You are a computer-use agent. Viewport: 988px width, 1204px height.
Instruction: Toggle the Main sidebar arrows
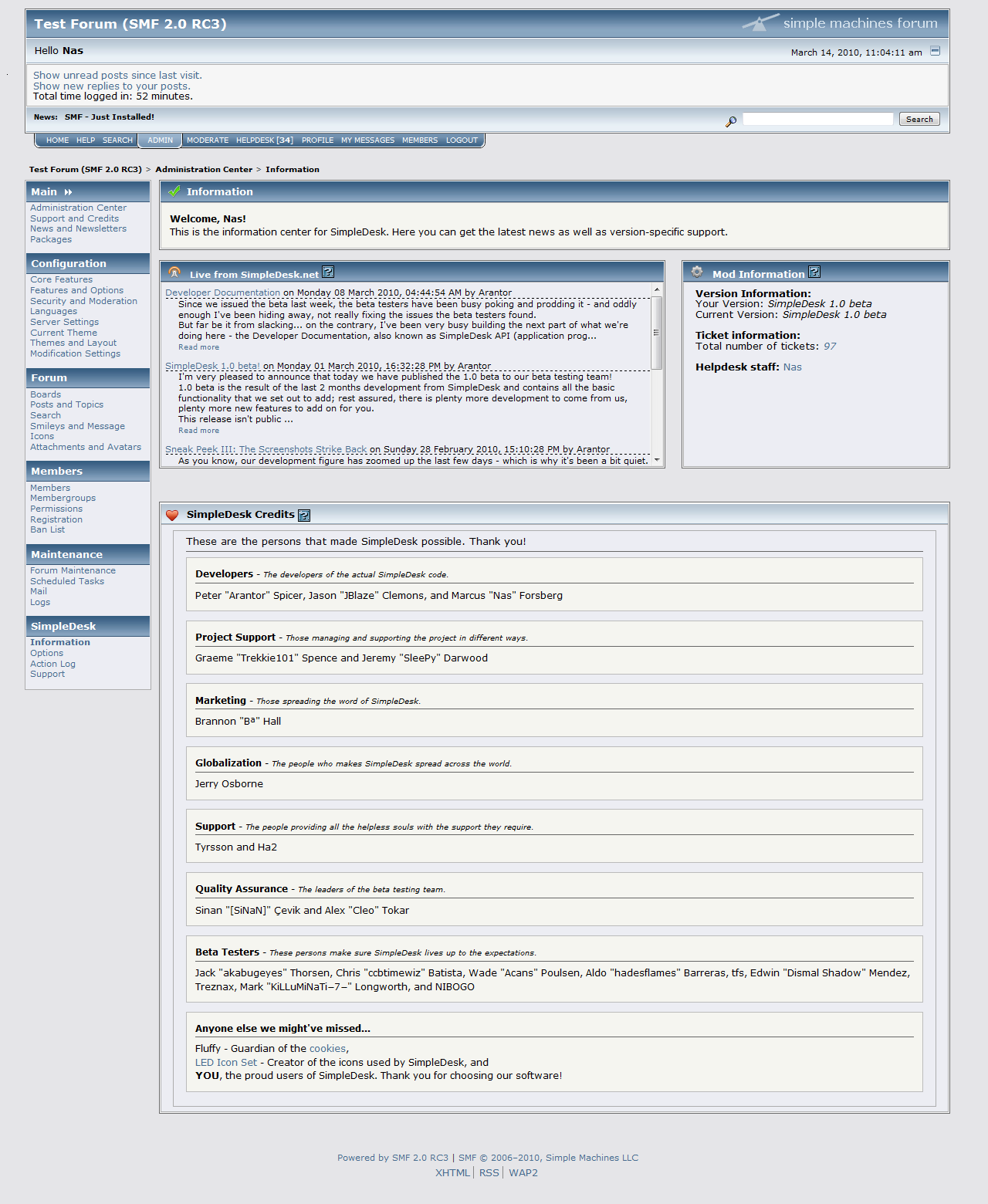68,192
